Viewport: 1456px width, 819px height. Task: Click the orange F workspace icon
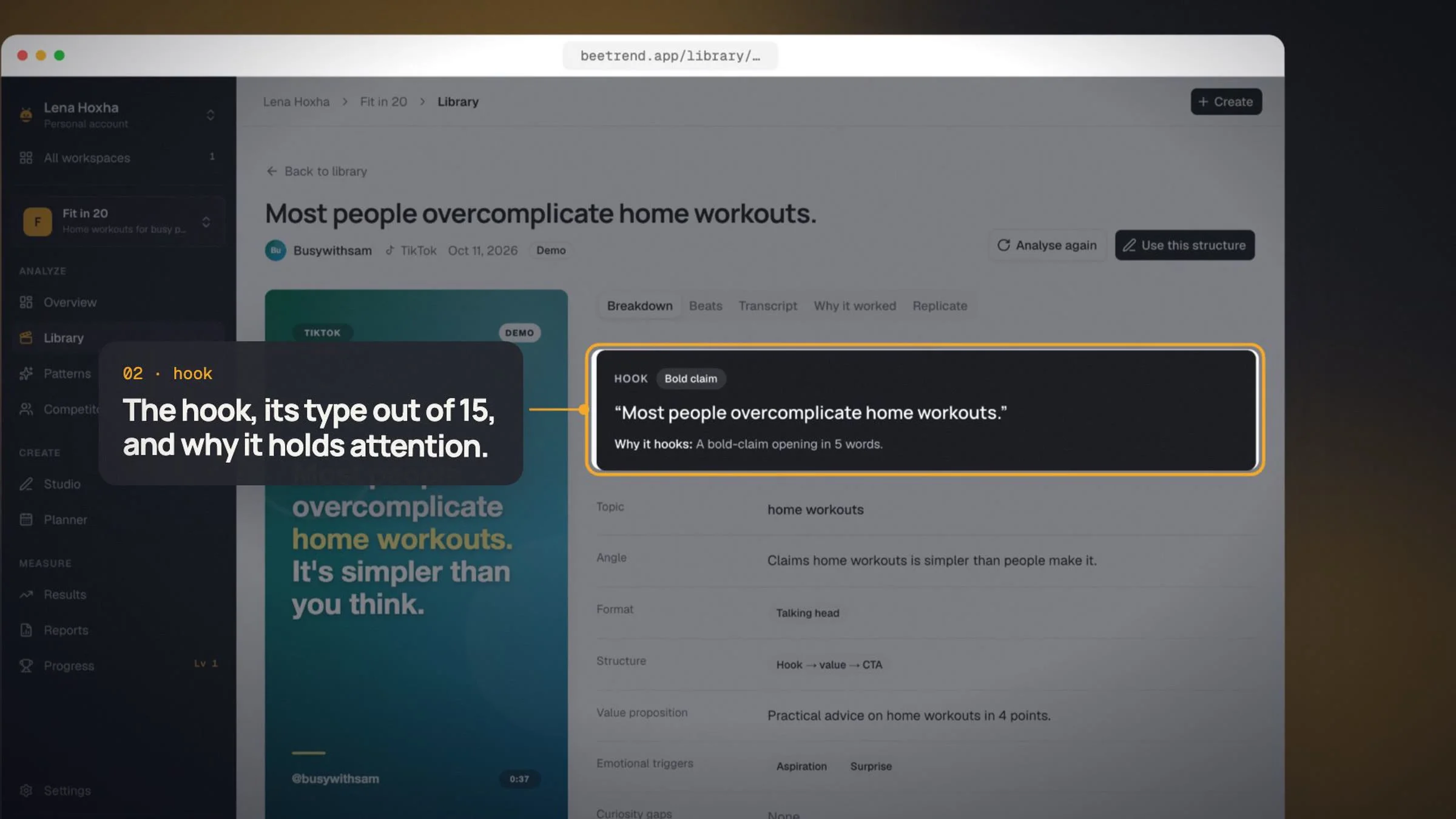pos(38,221)
